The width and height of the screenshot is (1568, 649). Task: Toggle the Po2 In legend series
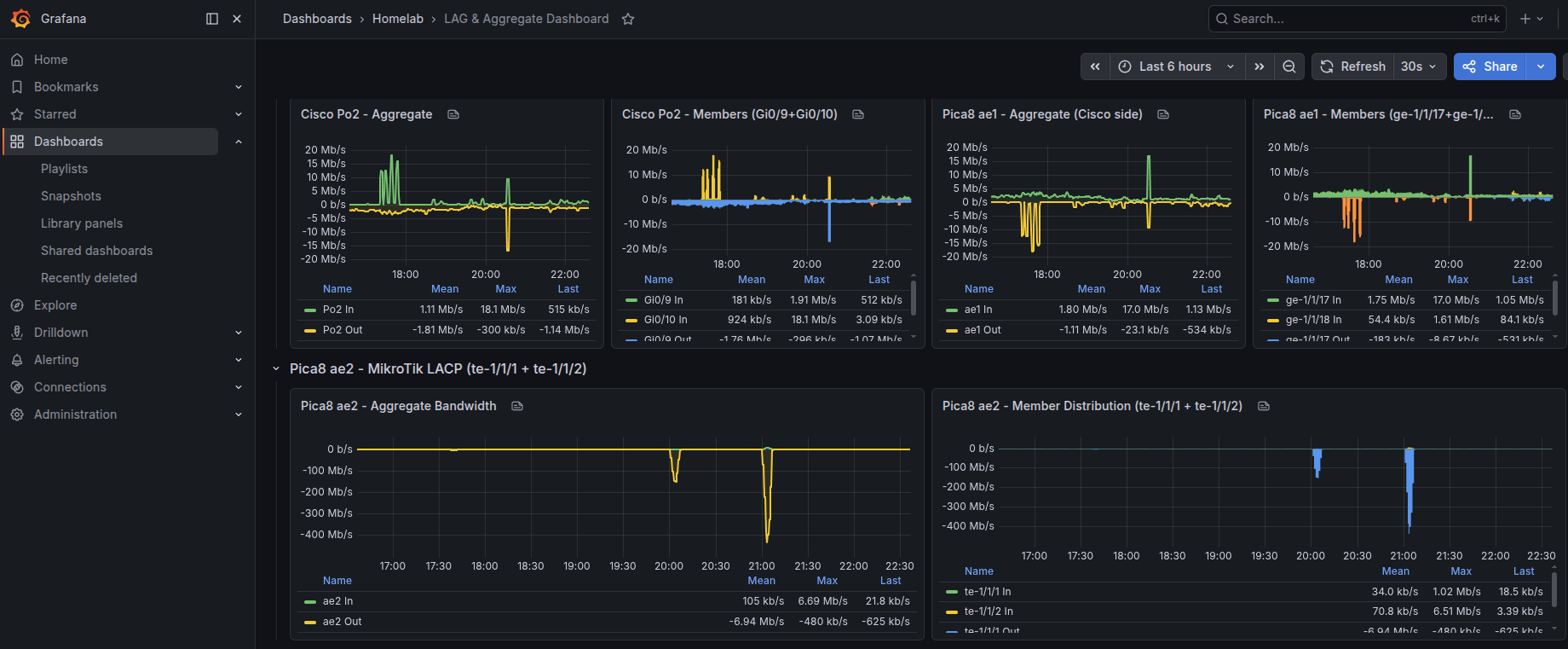point(338,310)
